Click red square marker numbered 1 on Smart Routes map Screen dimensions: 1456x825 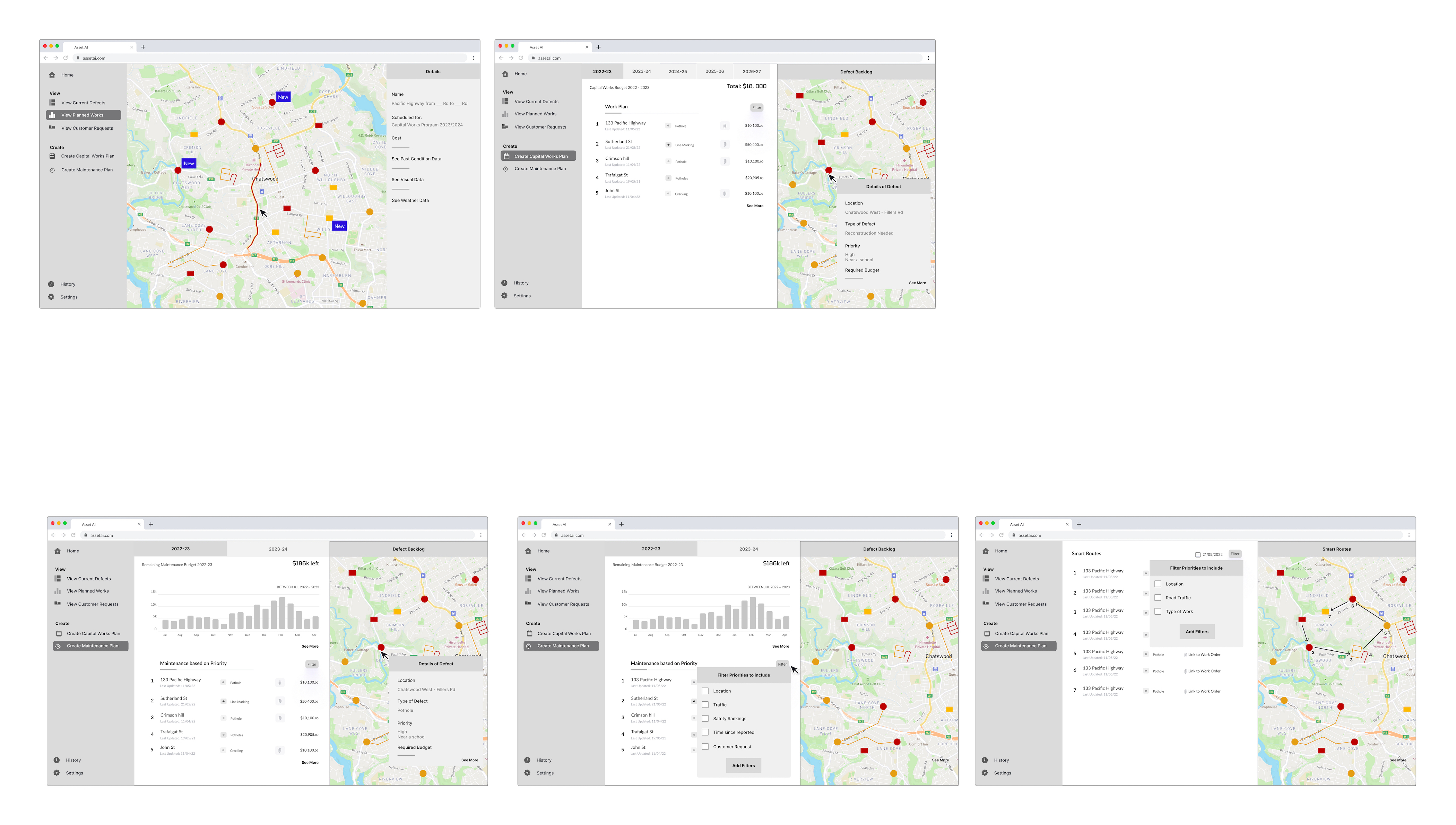1302,619
